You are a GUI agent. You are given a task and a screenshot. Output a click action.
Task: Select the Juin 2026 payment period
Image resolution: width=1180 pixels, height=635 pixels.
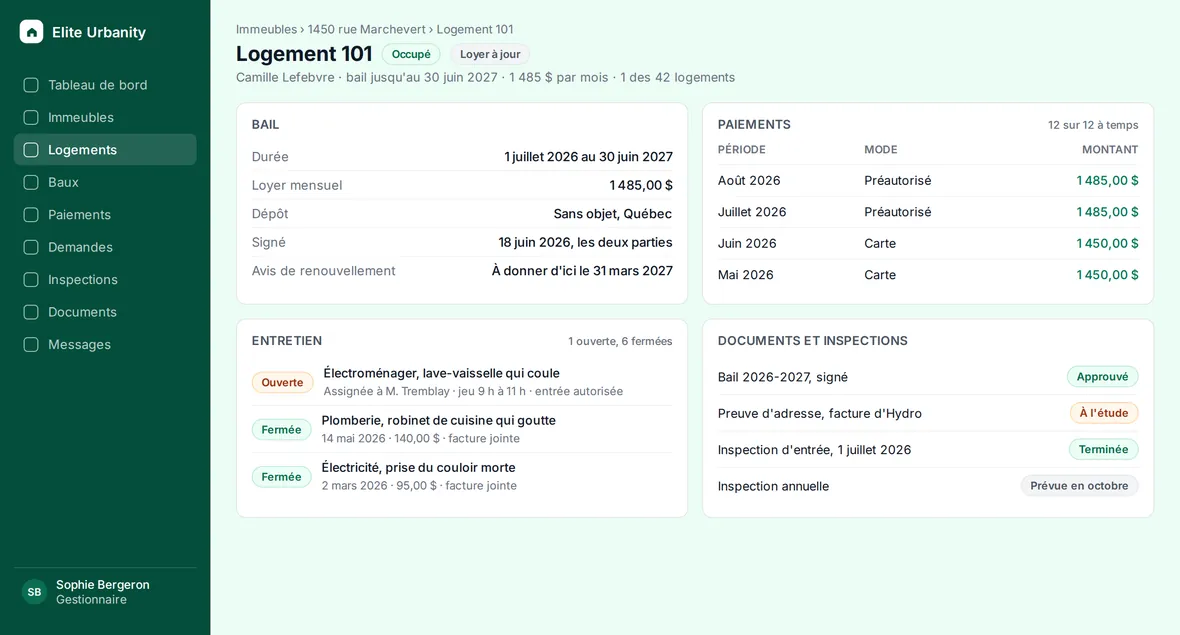(747, 244)
